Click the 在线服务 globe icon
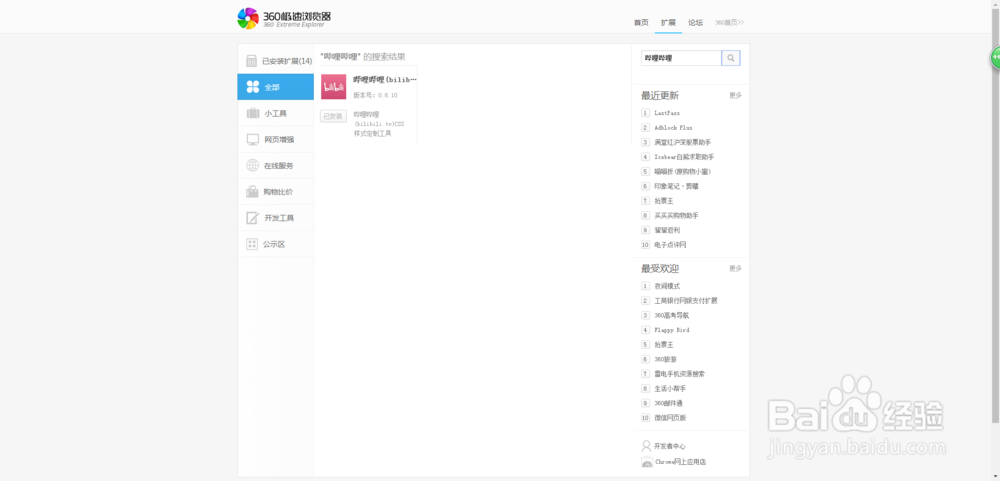1000x481 pixels. [253, 165]
